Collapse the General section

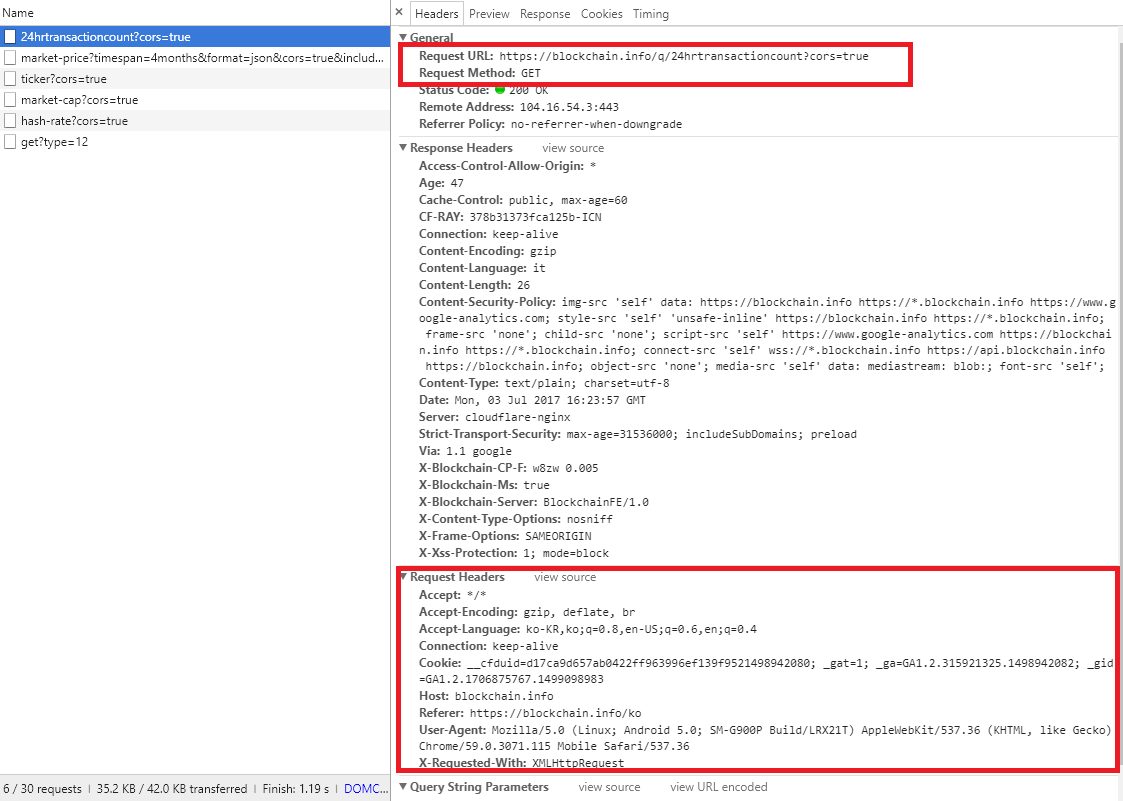(x=403, y=37)
